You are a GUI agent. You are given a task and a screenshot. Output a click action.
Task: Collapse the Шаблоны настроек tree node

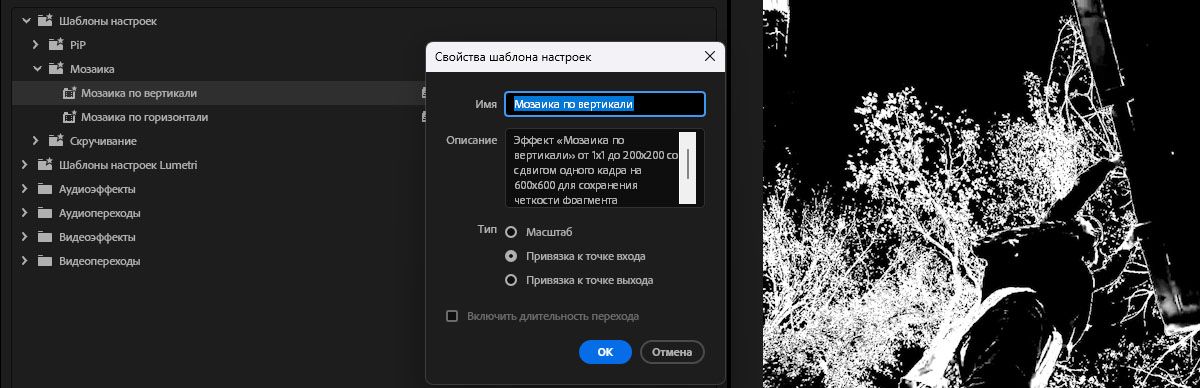26,20
